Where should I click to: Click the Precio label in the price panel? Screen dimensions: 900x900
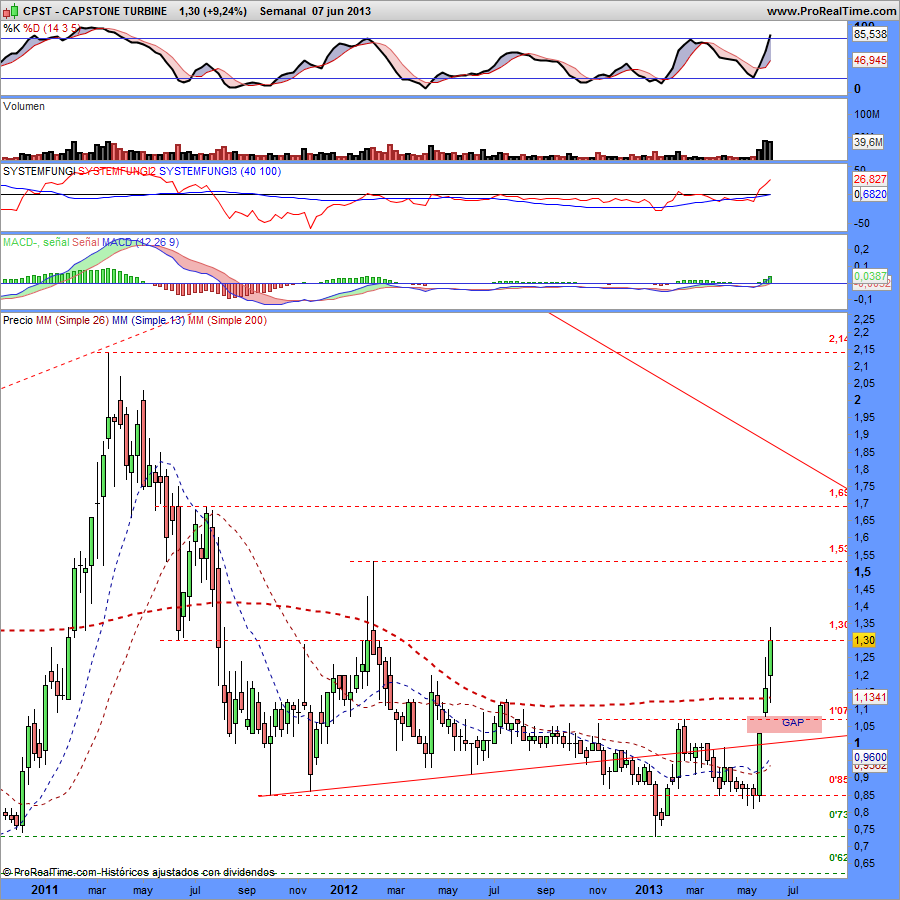18,320
